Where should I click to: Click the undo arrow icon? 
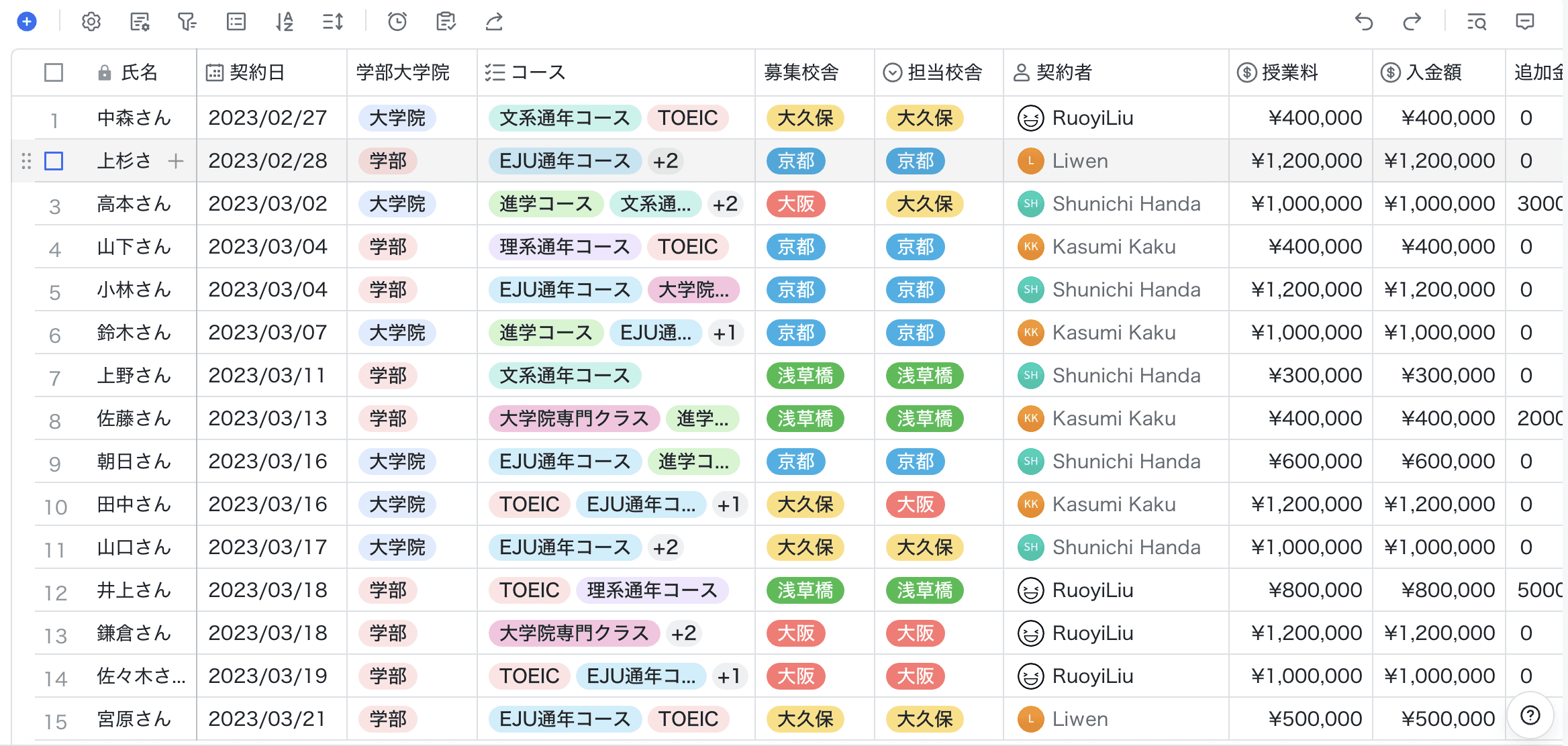coord(1364,22)
